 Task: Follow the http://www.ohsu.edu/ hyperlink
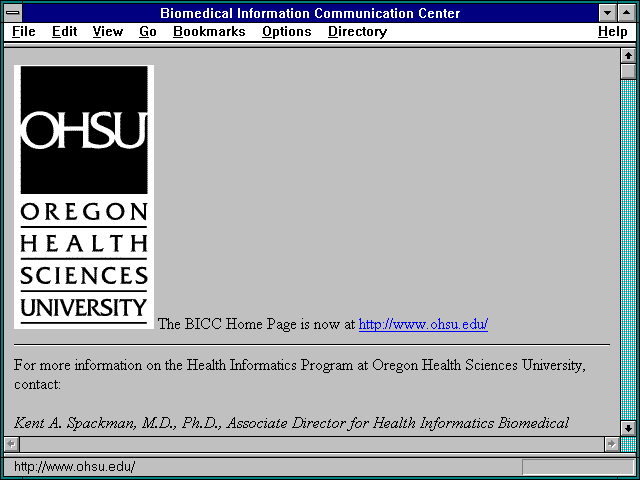coord(423,324)
